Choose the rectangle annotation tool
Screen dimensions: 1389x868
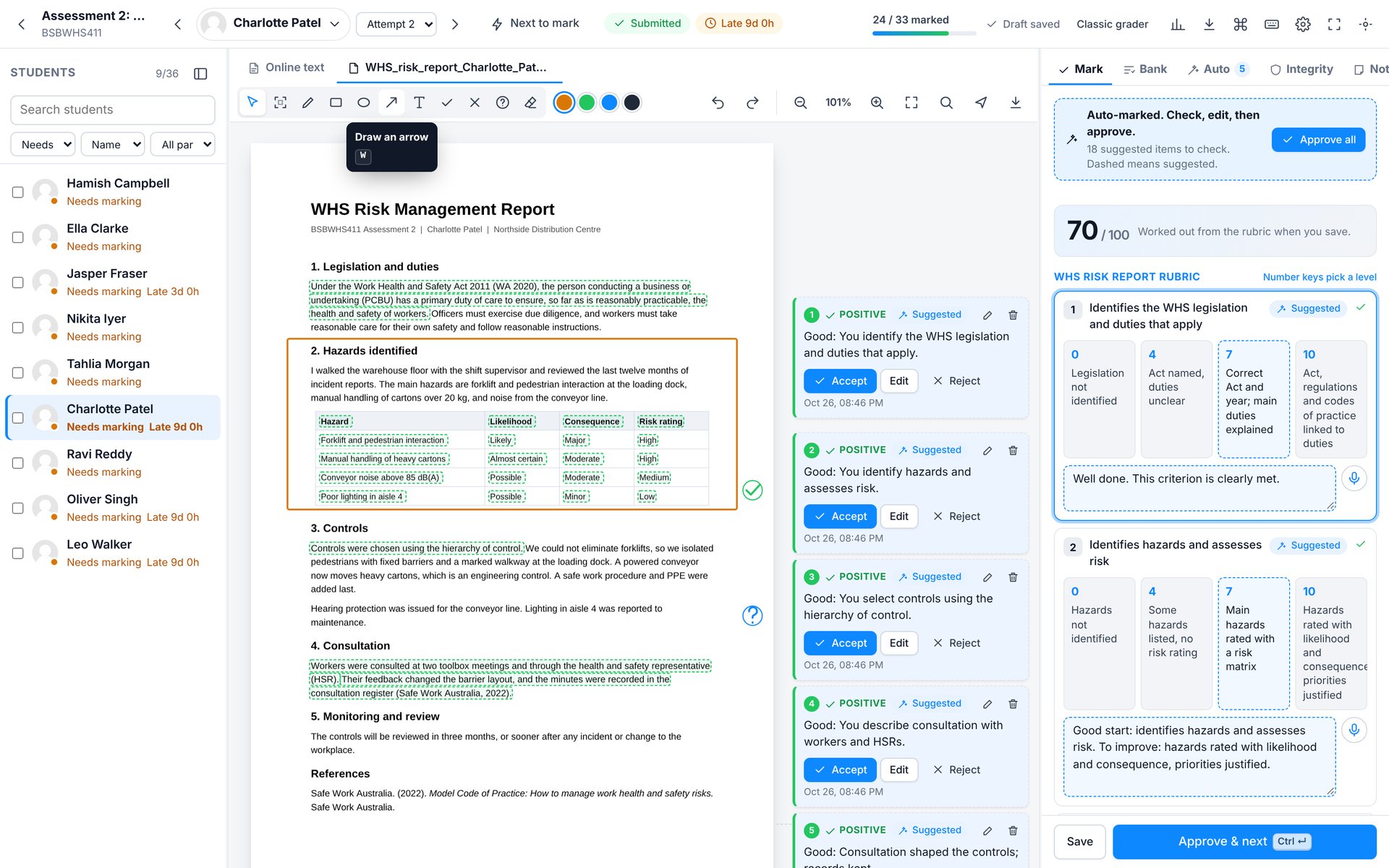point(336,103)
